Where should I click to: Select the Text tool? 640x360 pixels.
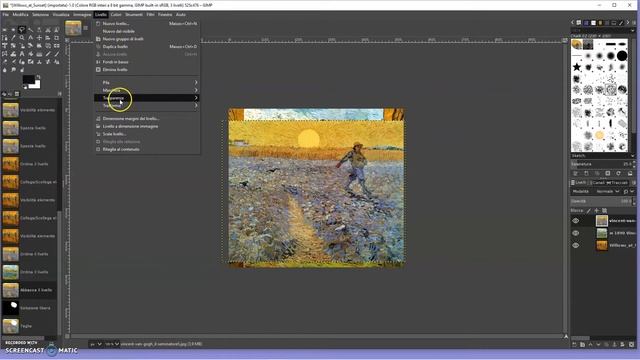(x=22, y=53)
